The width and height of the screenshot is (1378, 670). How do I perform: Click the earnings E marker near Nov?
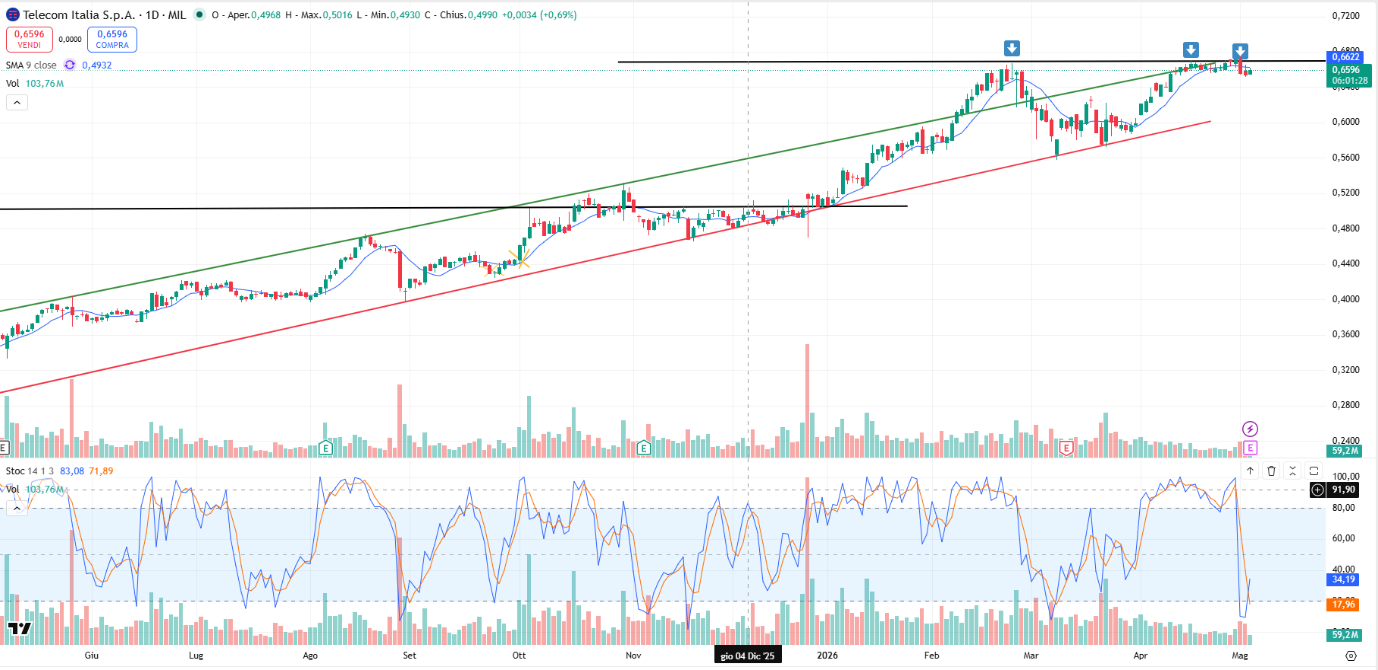click(x=644, y=447)
